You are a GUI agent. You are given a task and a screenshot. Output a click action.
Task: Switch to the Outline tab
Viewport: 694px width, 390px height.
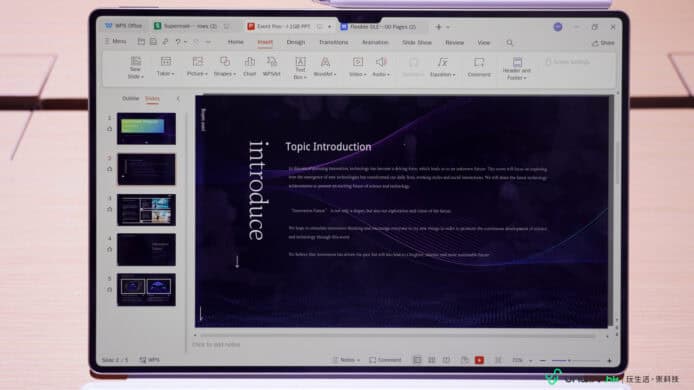point(131,98)
